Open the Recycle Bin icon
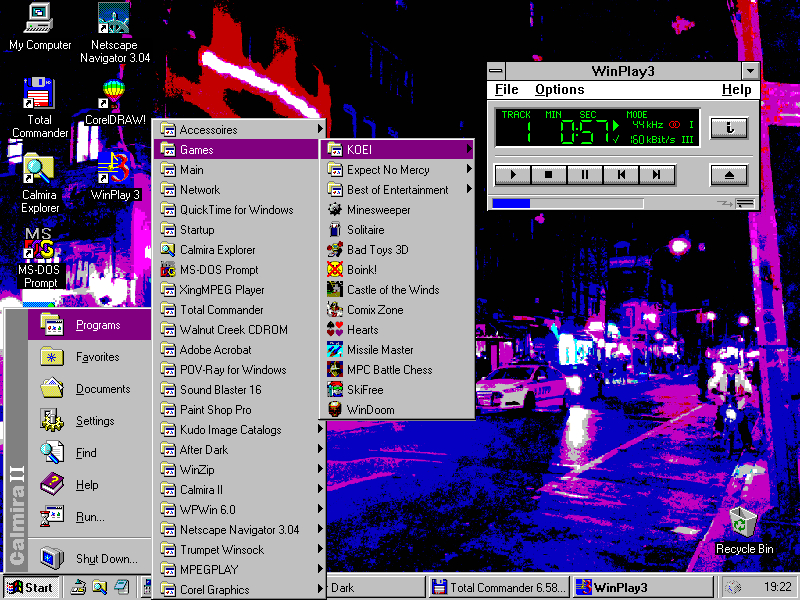 743,522
